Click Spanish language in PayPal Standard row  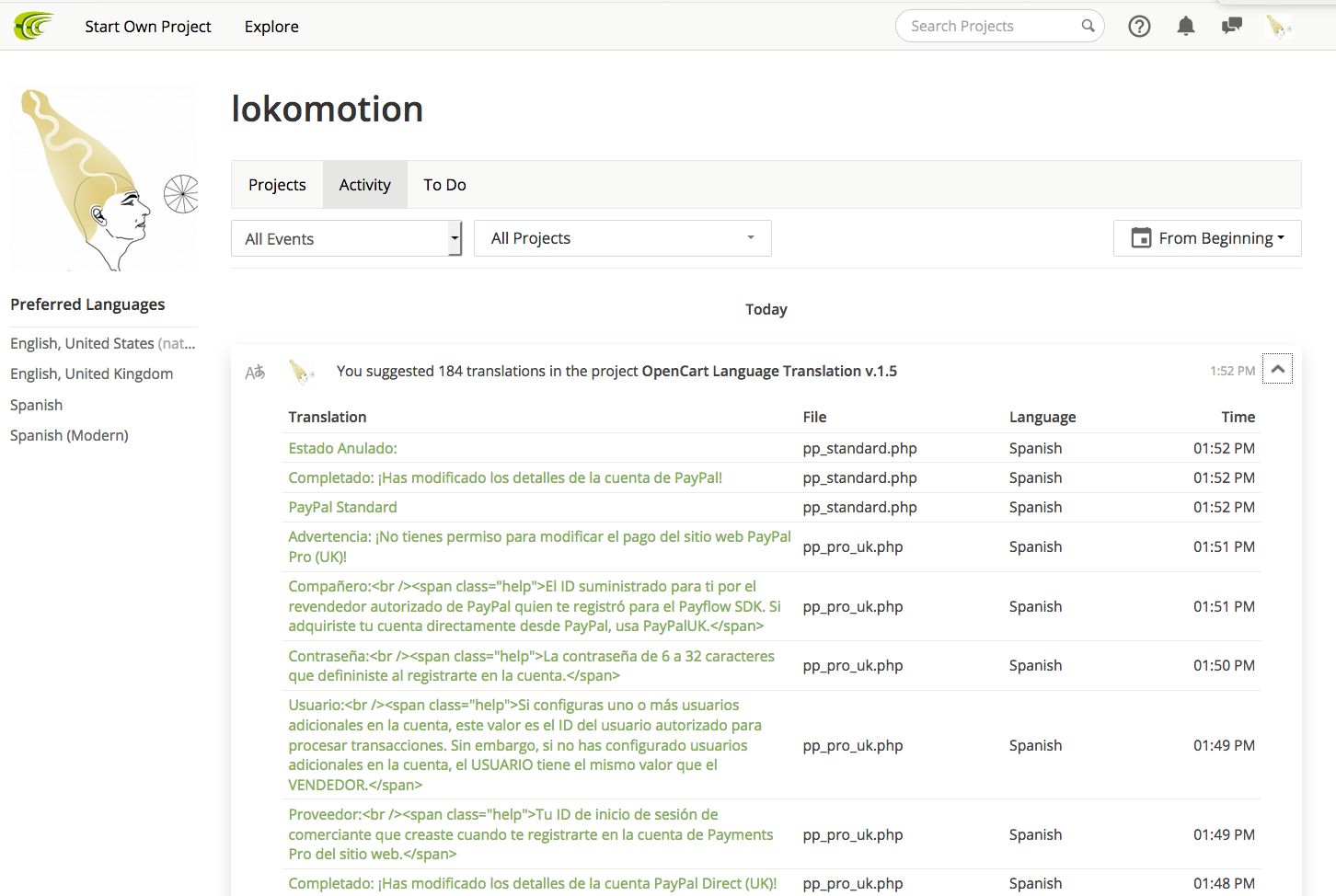(1035, 507)
